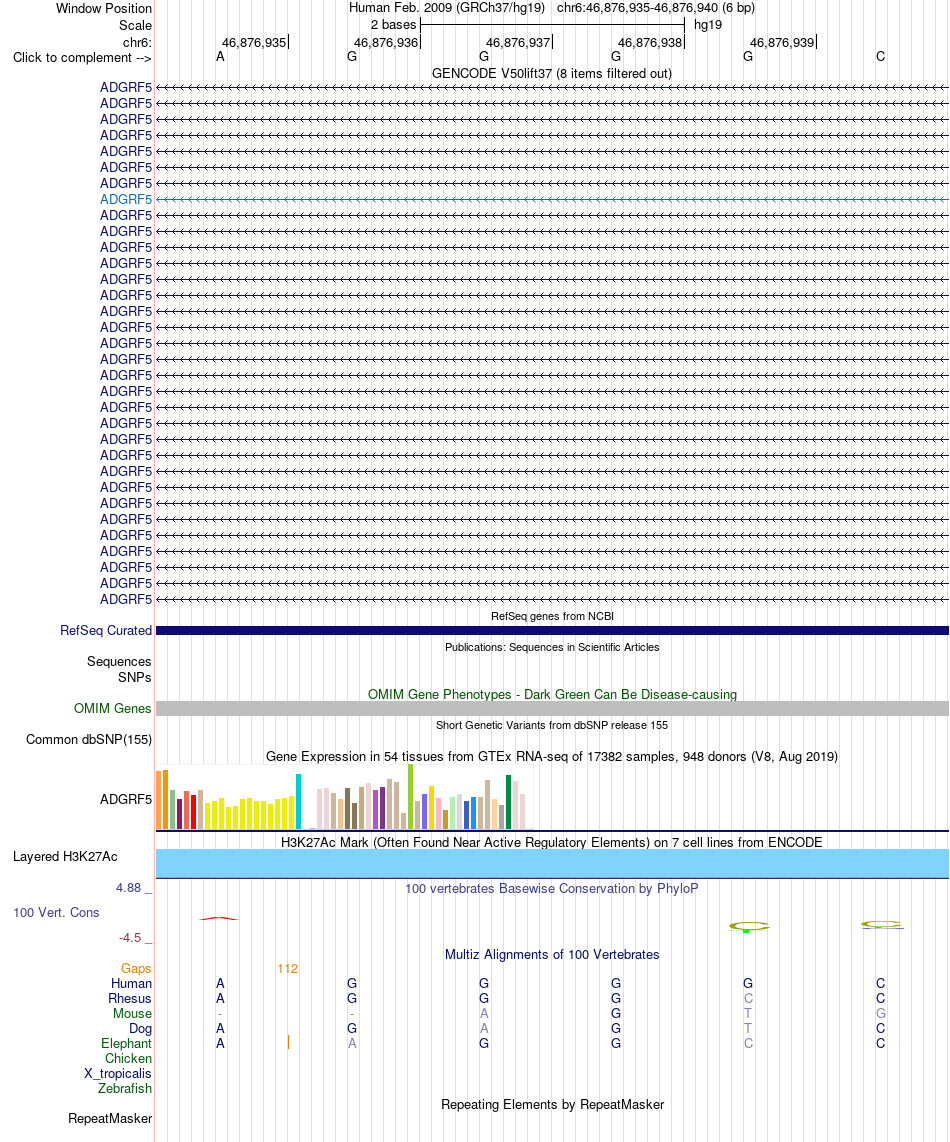Screen dimensions: 950x1142
Task: Click the X_tropicalis species label
Action: [x=117, y=1074]
